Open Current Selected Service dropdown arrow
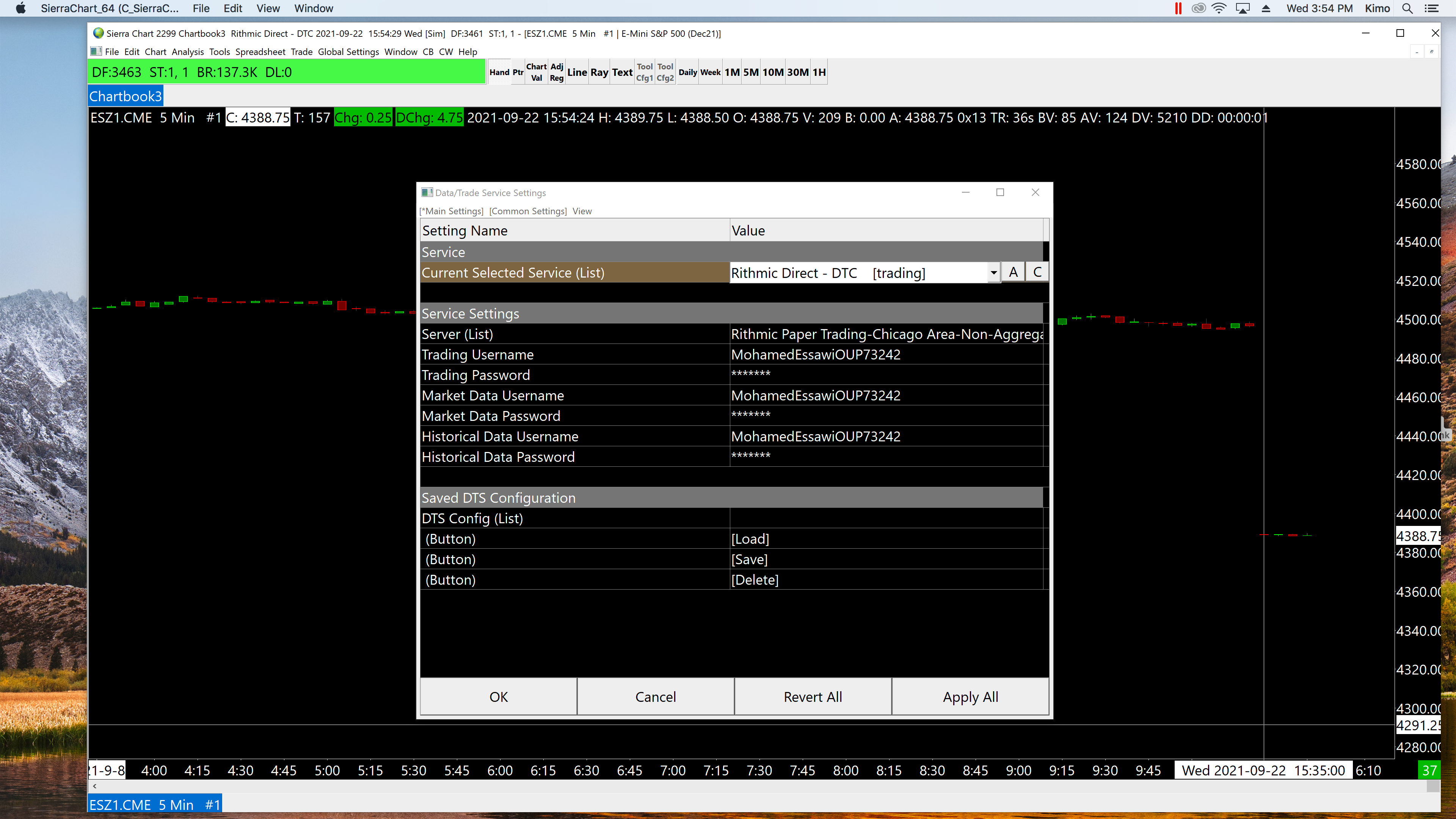The width and height of the screenshot is (1456, 819). 993,273
